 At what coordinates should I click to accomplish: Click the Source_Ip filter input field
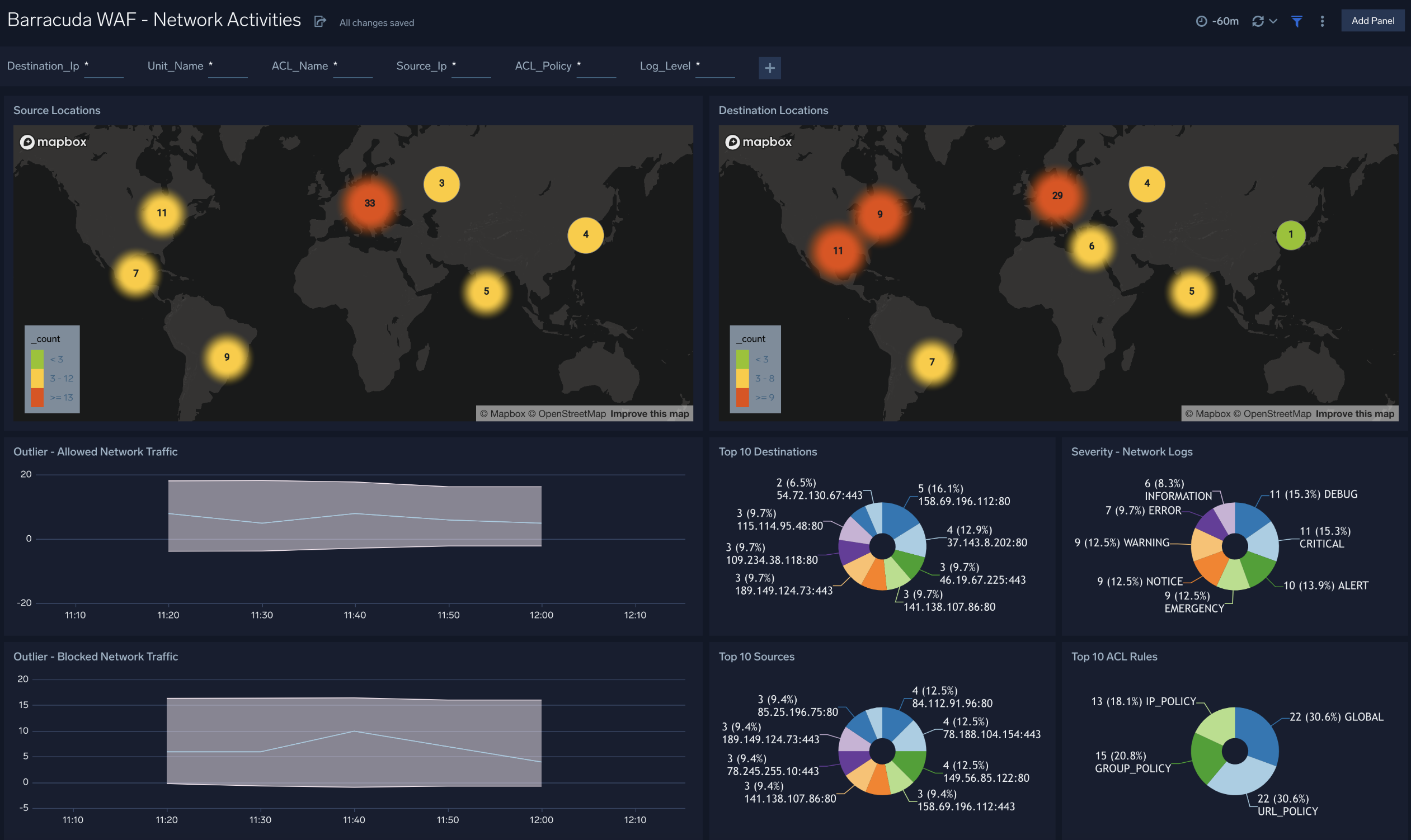(472, 67)
